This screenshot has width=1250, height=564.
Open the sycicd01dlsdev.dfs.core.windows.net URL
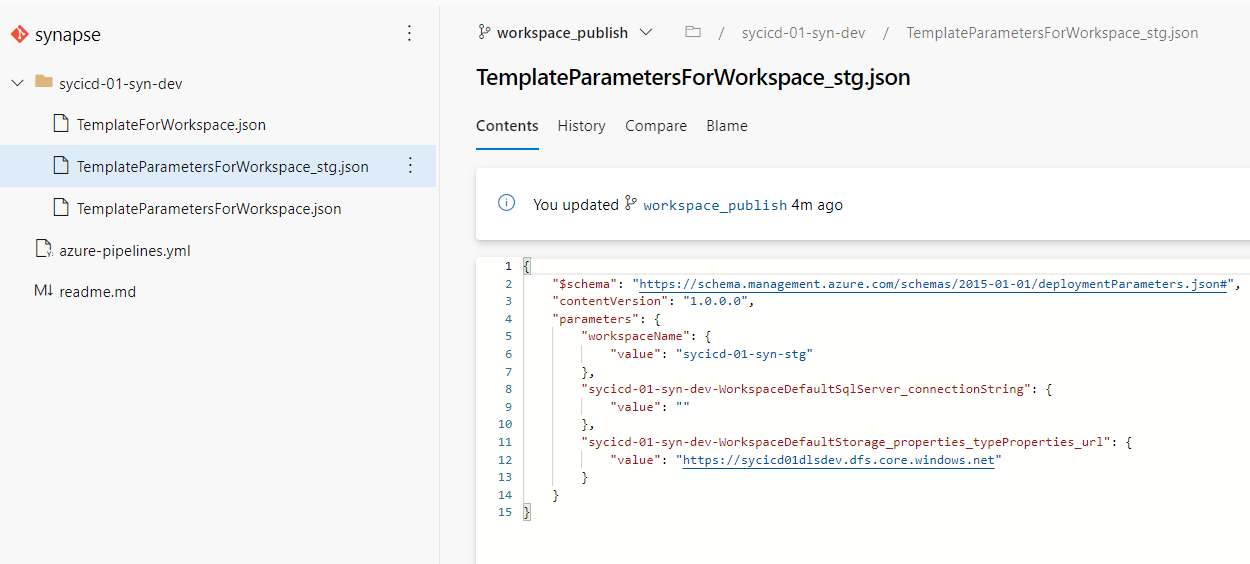click(838, 460)
